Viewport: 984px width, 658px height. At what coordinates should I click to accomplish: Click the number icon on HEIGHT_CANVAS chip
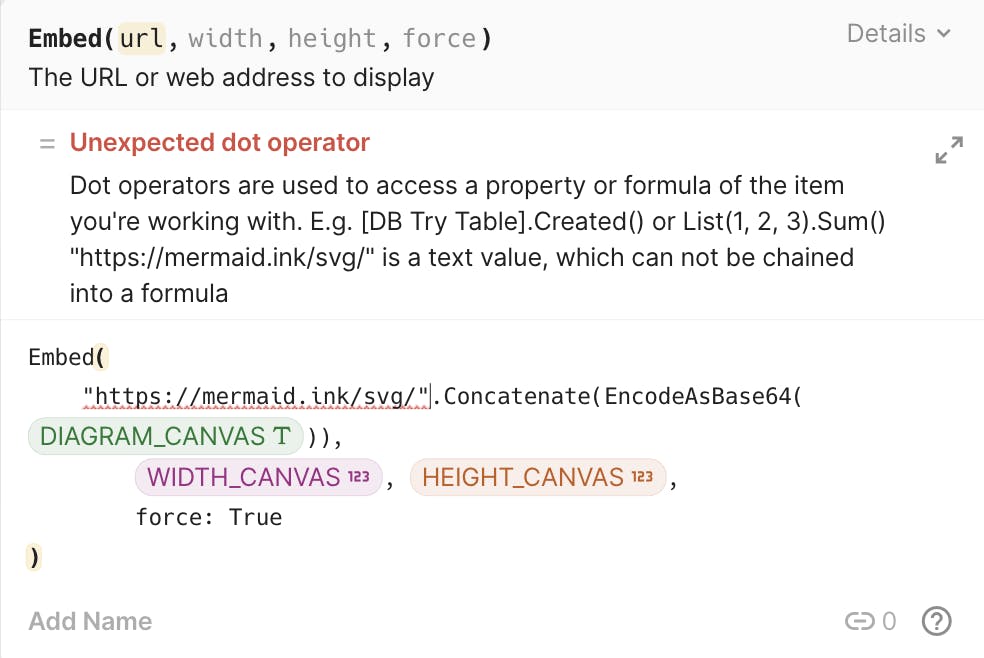[x=642, y=477]
